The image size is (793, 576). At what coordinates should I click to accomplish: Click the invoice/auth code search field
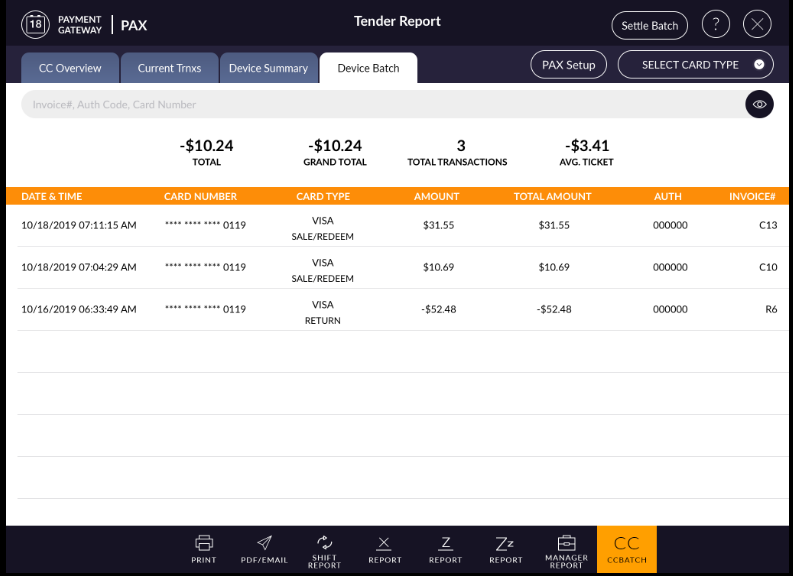380,104
